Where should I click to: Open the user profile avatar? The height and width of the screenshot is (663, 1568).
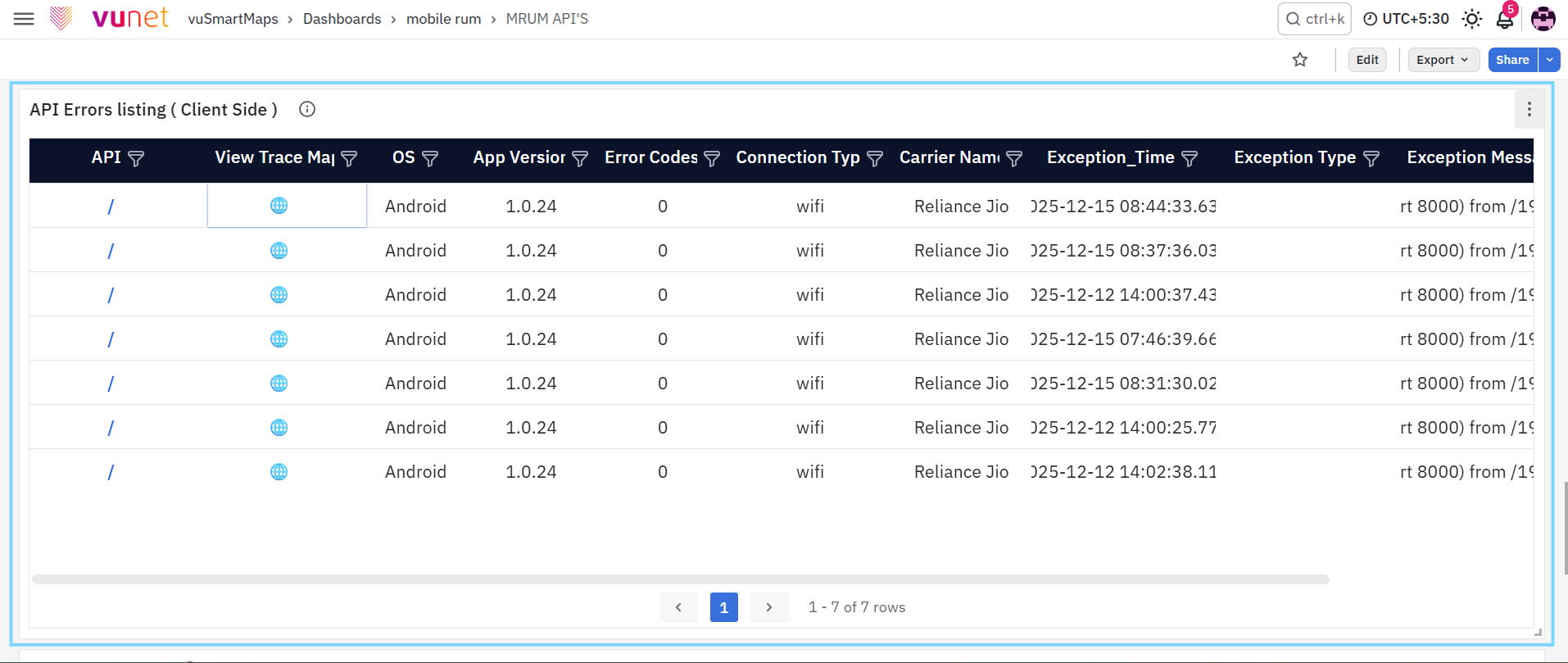[1543, 19]
